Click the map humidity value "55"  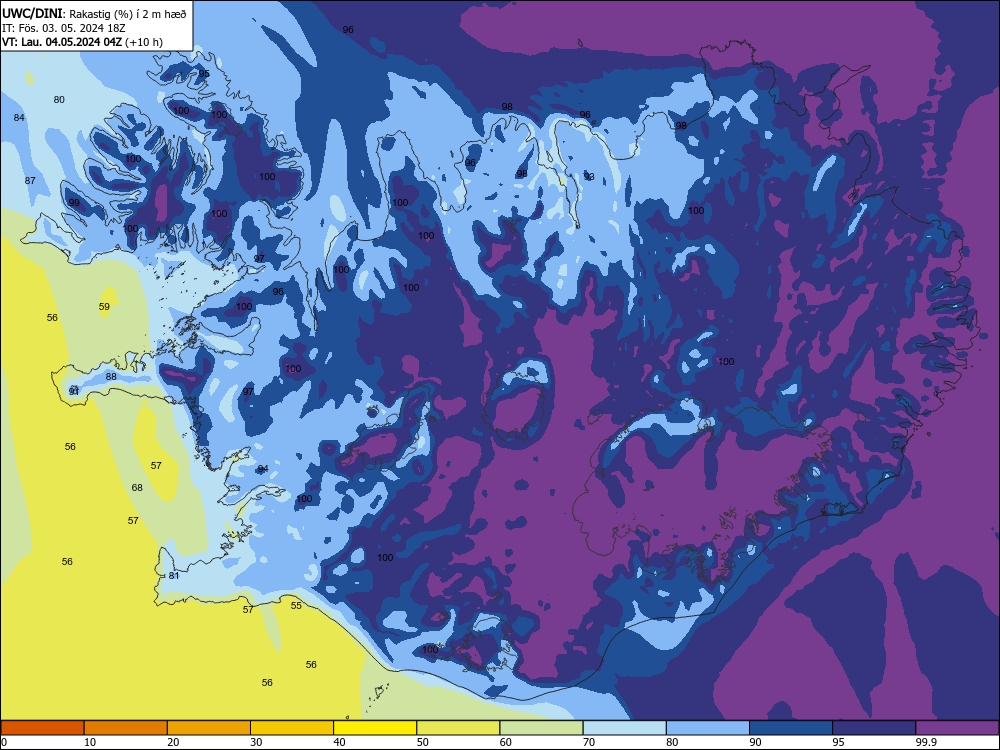pyautogui.click(x=296, y=606)
